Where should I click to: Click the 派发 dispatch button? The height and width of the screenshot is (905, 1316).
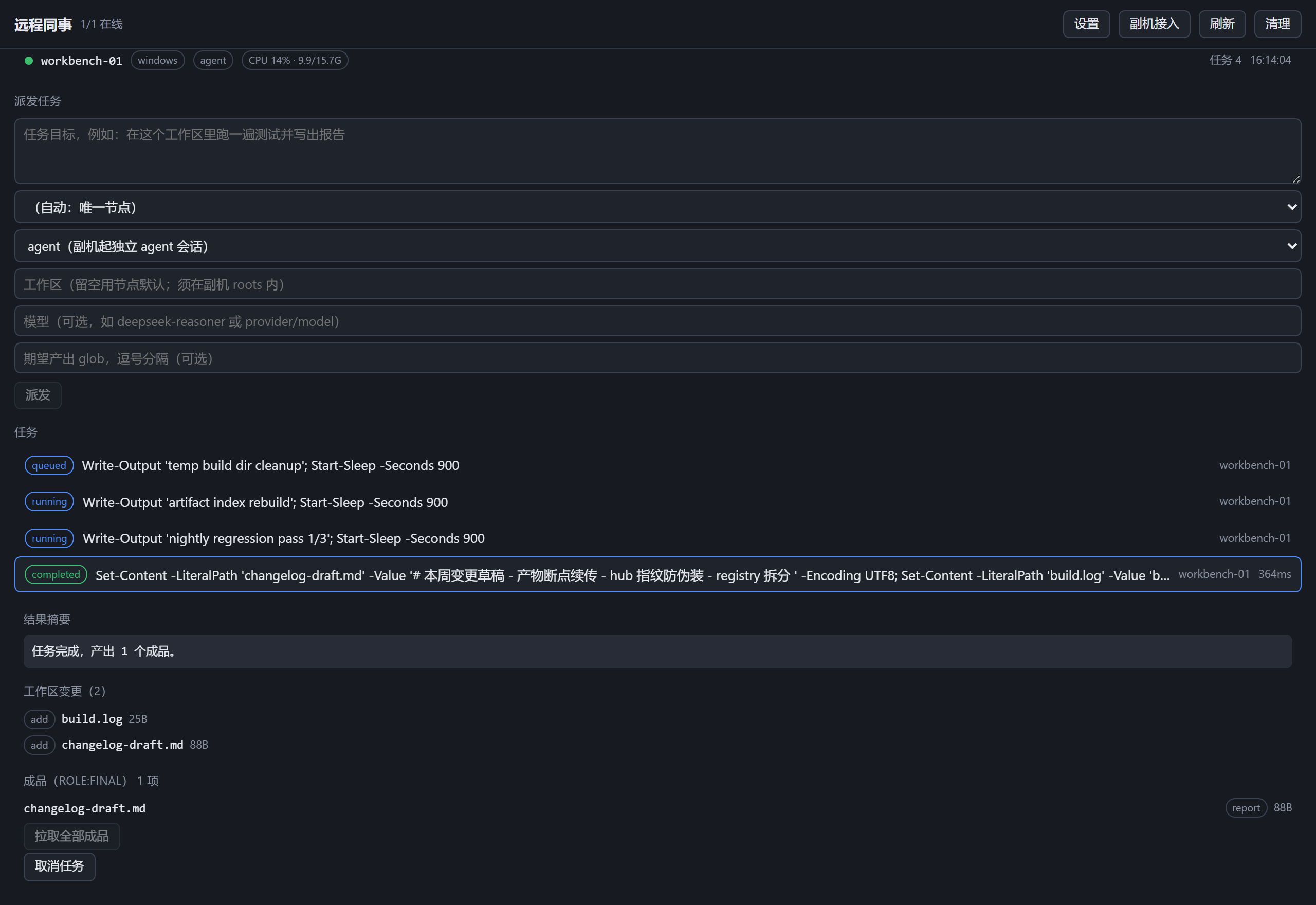point(38,395)
